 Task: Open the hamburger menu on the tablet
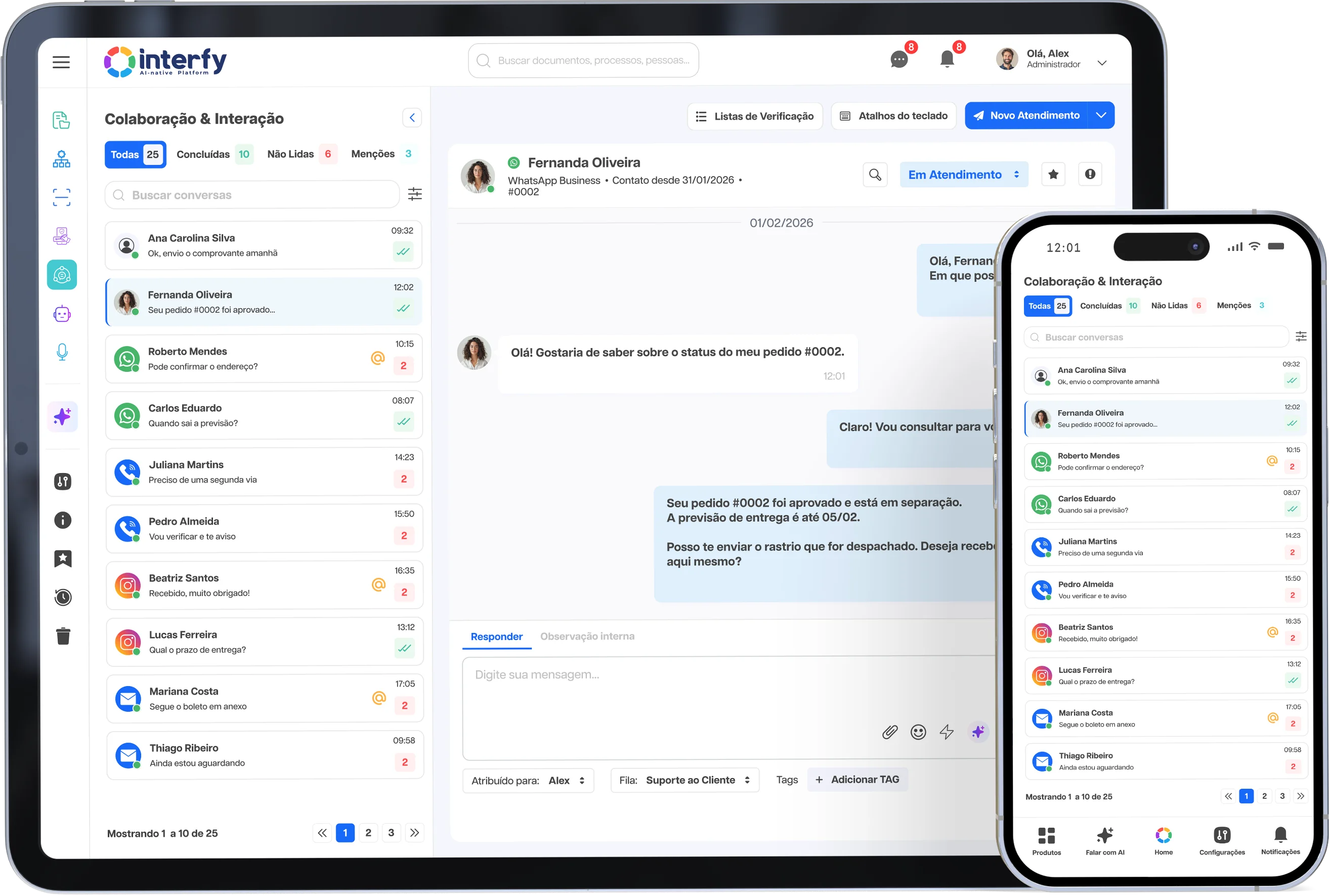[61, 62]
